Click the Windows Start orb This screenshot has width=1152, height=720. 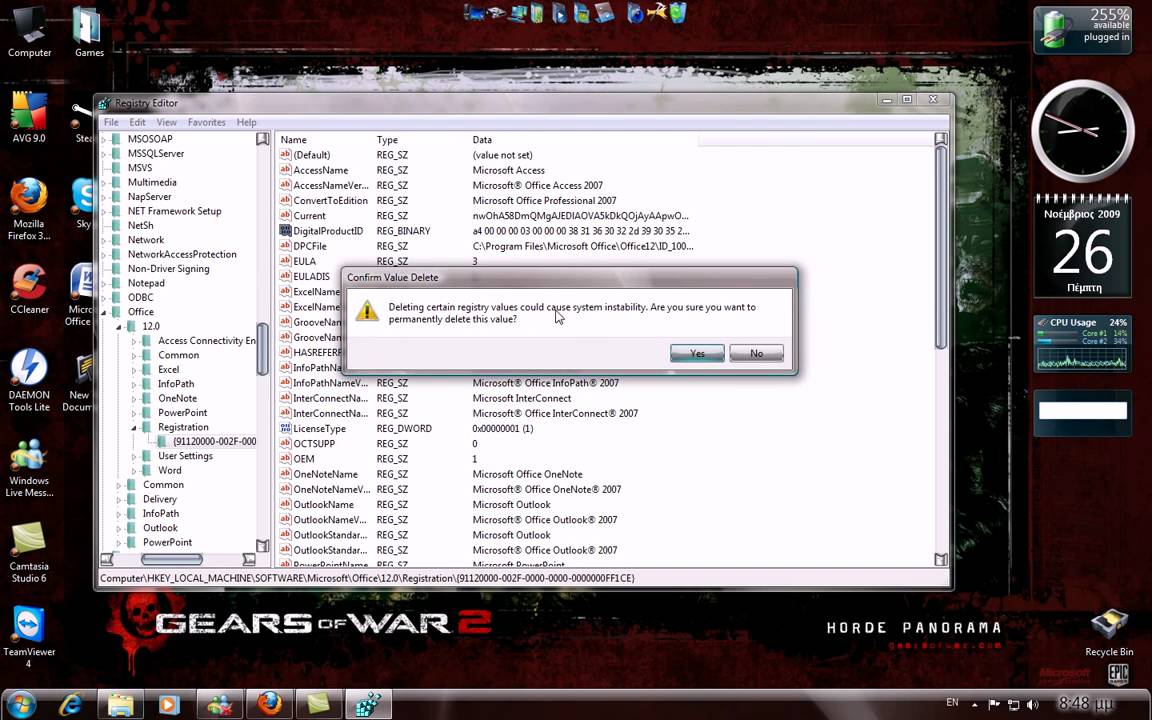pos(21,704)
